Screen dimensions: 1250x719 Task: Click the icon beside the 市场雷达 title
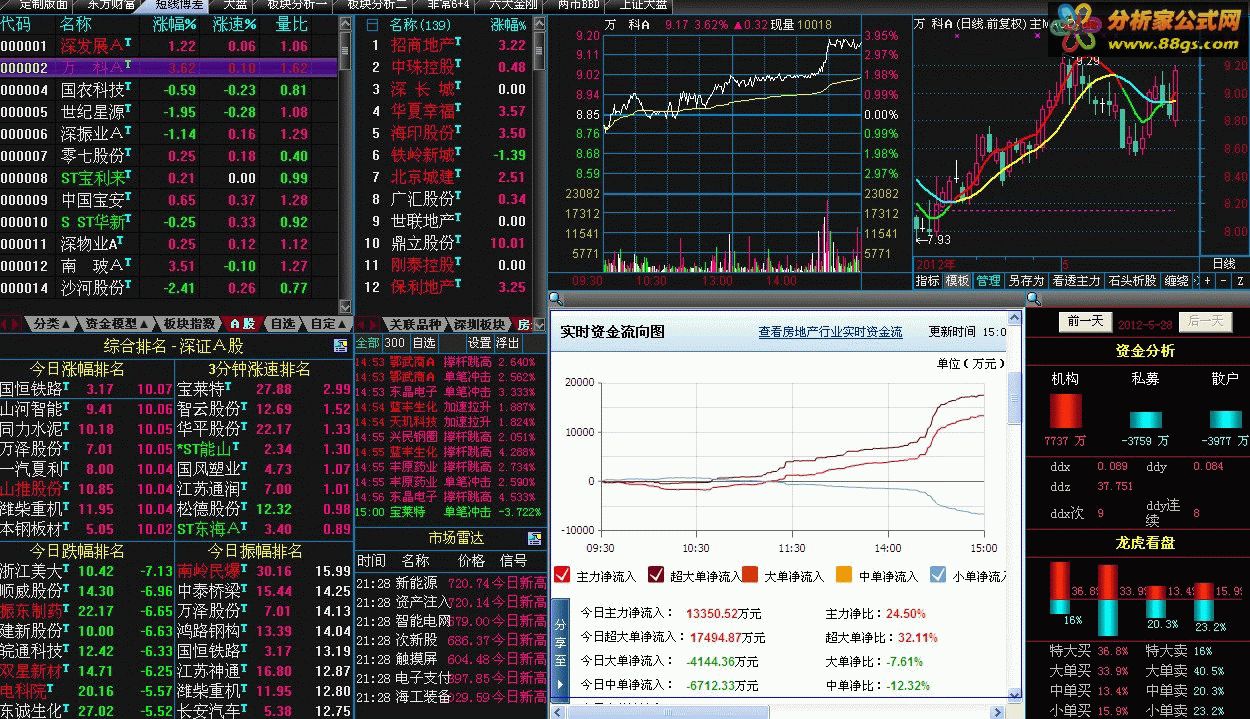click(x=535, y=538)
